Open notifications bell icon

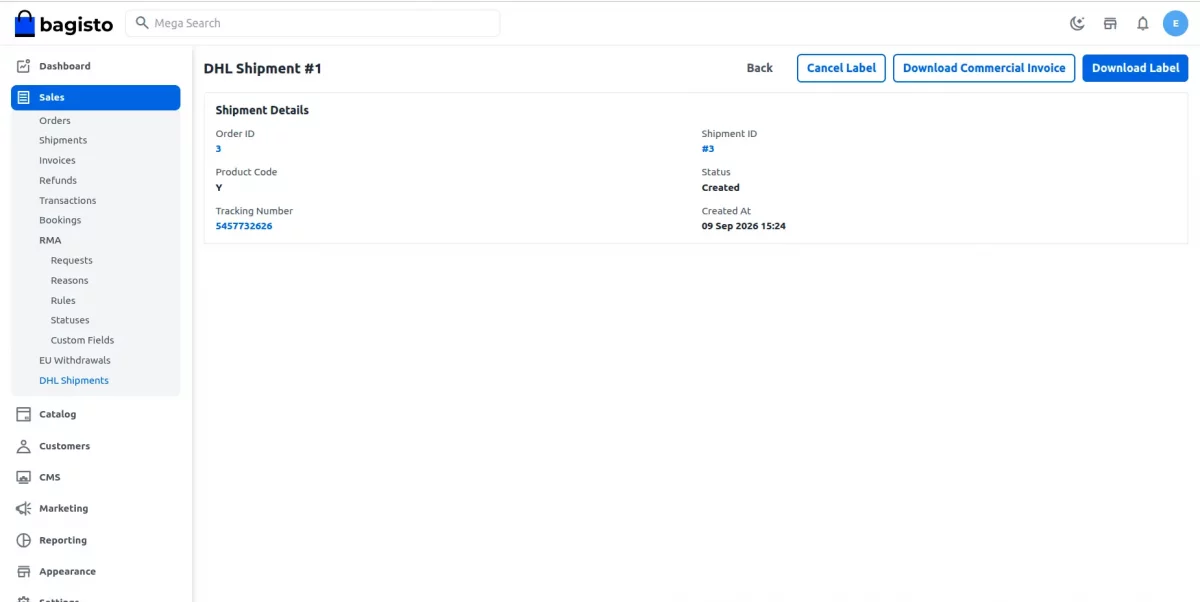pyautogui.click(x=1143, y=23)
